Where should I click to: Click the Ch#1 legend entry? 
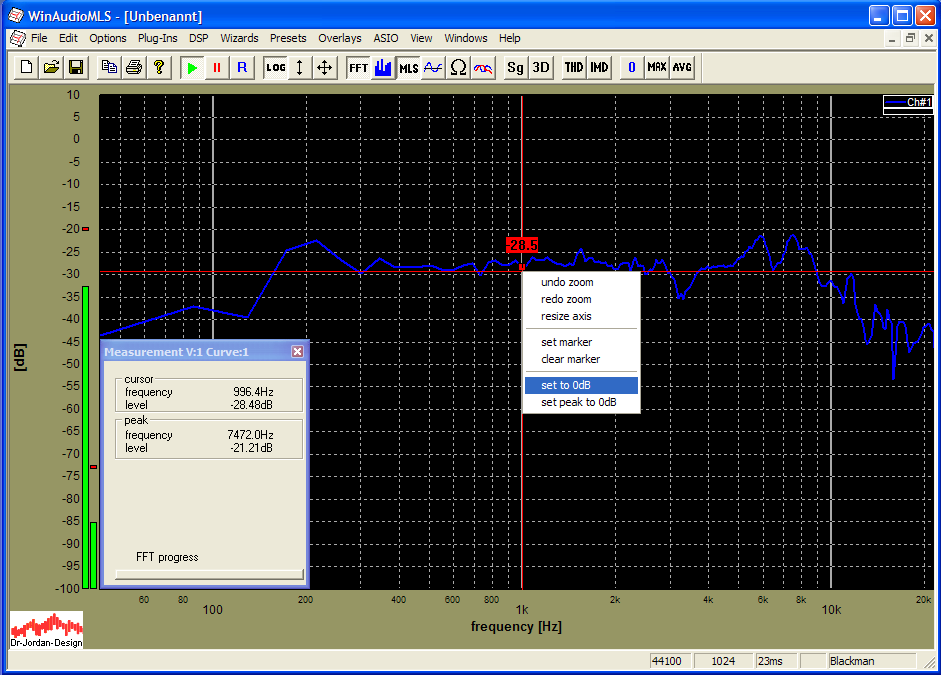(x=907, y=102)
